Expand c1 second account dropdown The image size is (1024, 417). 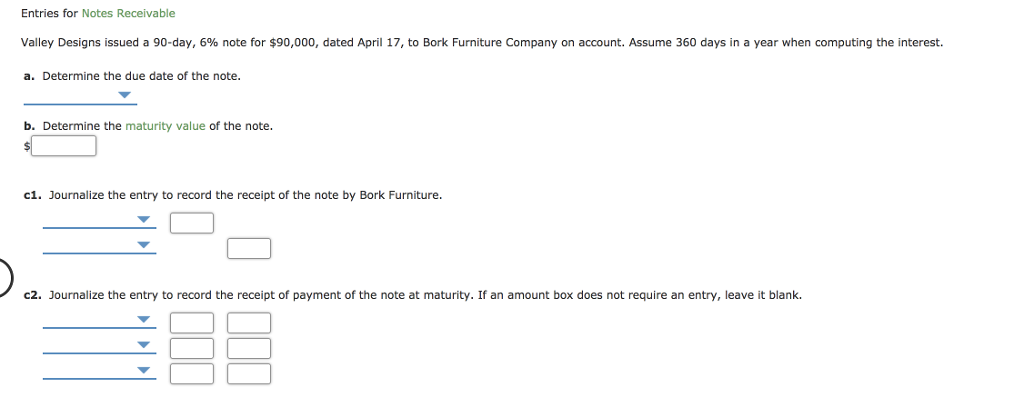(99, 246)
